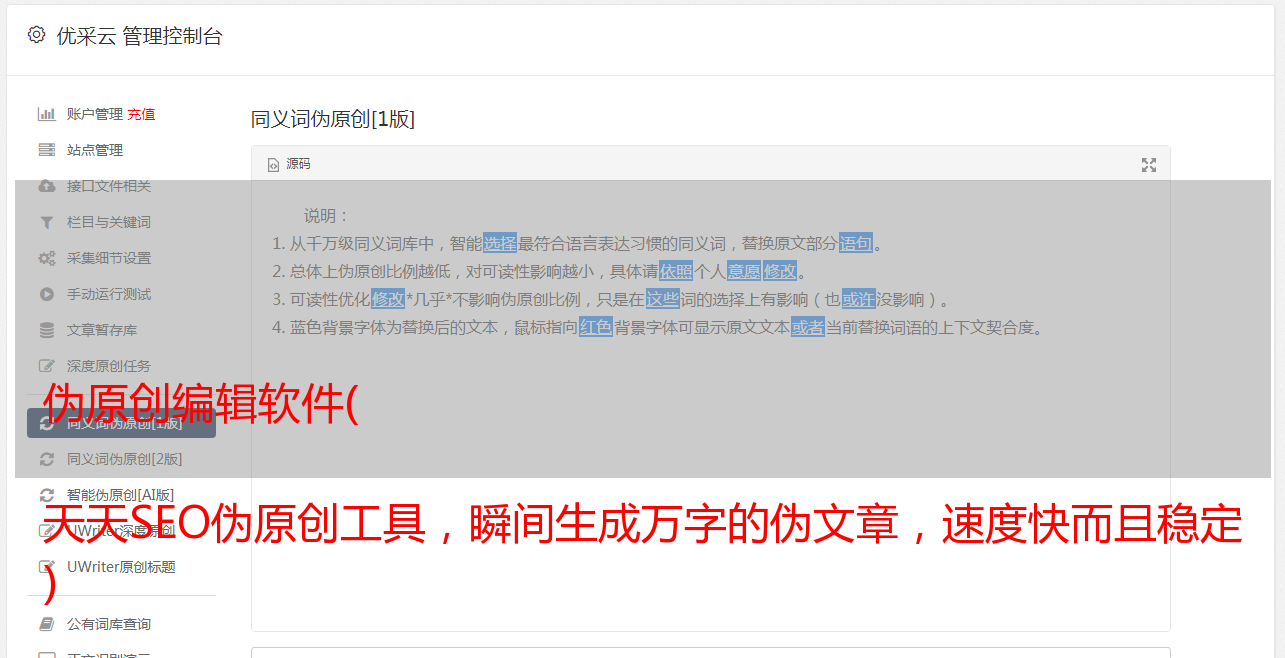
Task: Click the 采集细节设置 gears icon
Action: coord(46,258)
